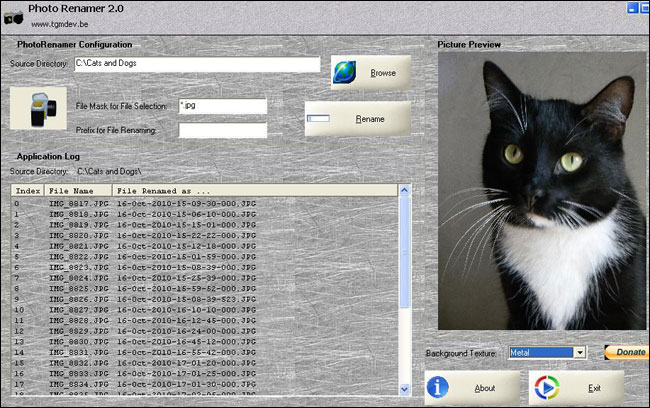Image resolution: width=650 pixels, height=408 pixels.
Task: Click the Prefix for File Renaming field
Action: (222, 130)
